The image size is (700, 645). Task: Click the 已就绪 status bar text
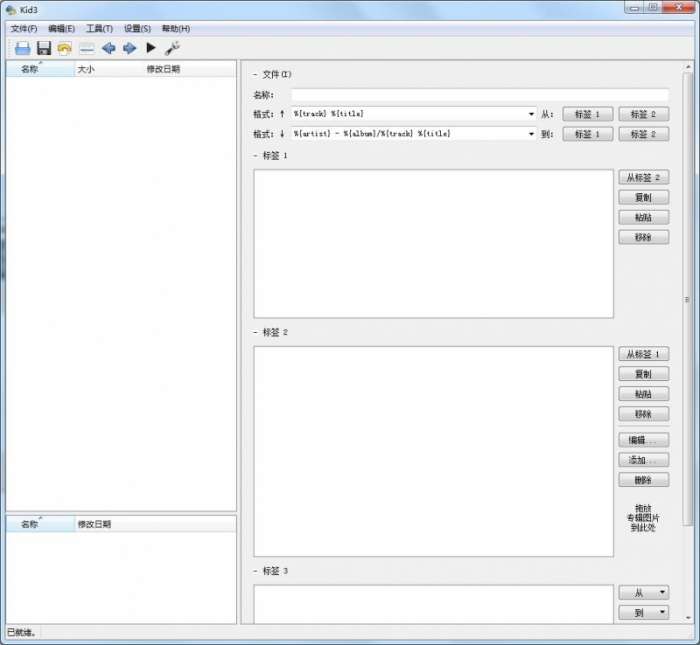21,633
